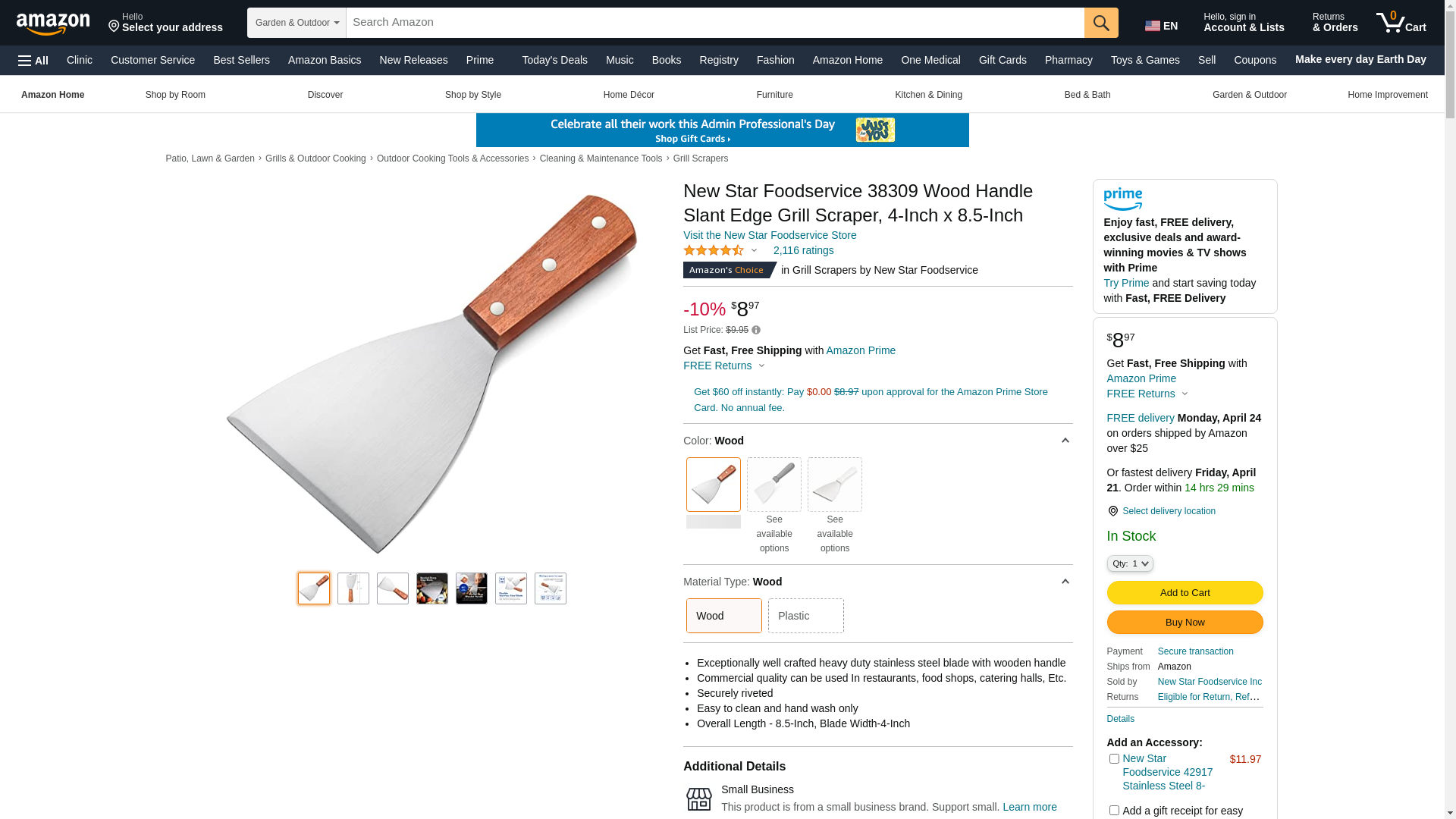
Task: Click the list price info icon
Action: tap(756, 331)
